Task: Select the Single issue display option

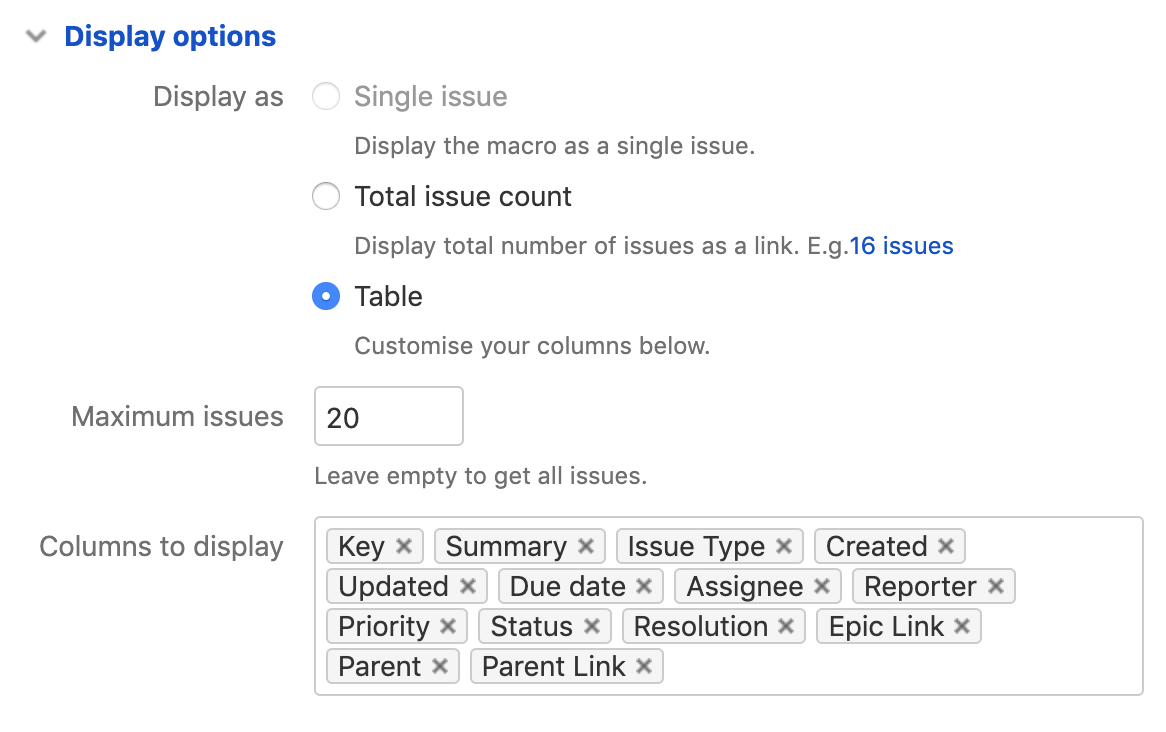Action: [326, 96]
